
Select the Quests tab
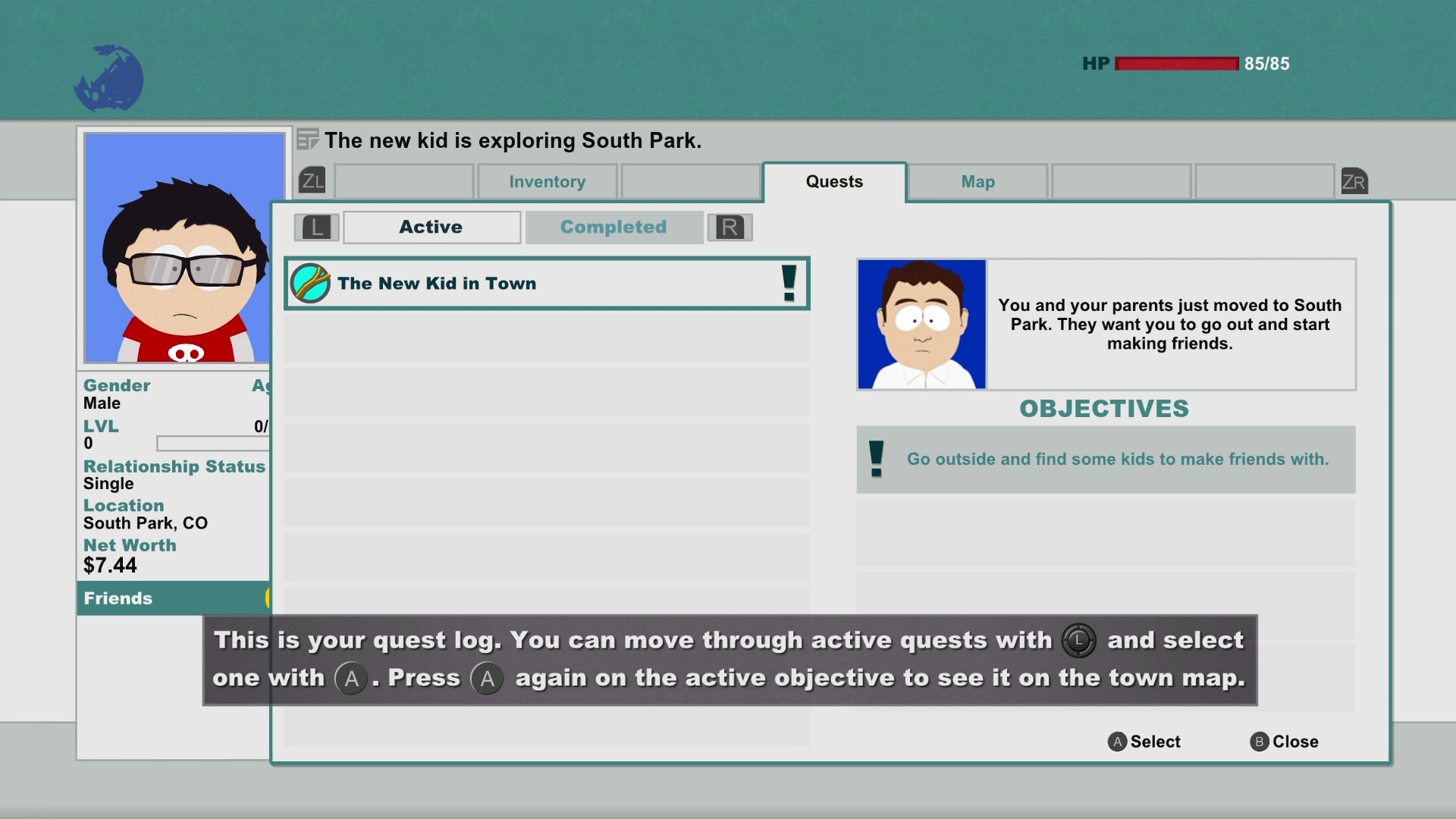834,182
